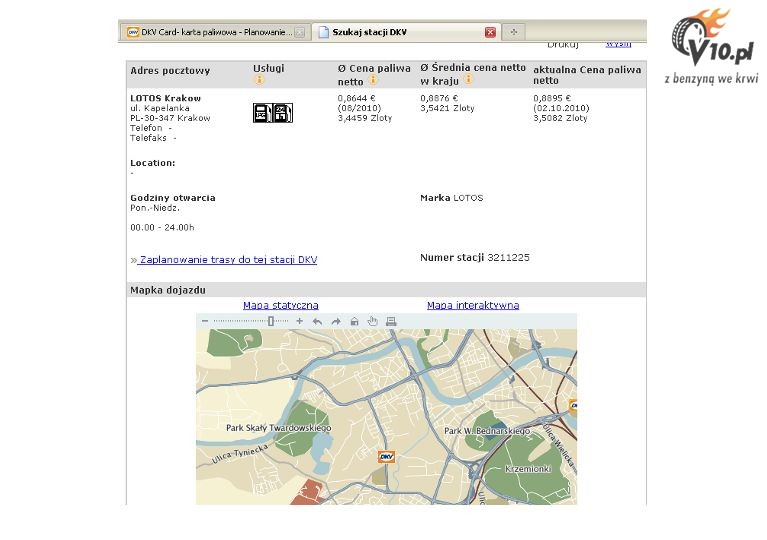Open the Mapa interaktywna link
This screenshot has height=540, width=767.
(473, 305)
